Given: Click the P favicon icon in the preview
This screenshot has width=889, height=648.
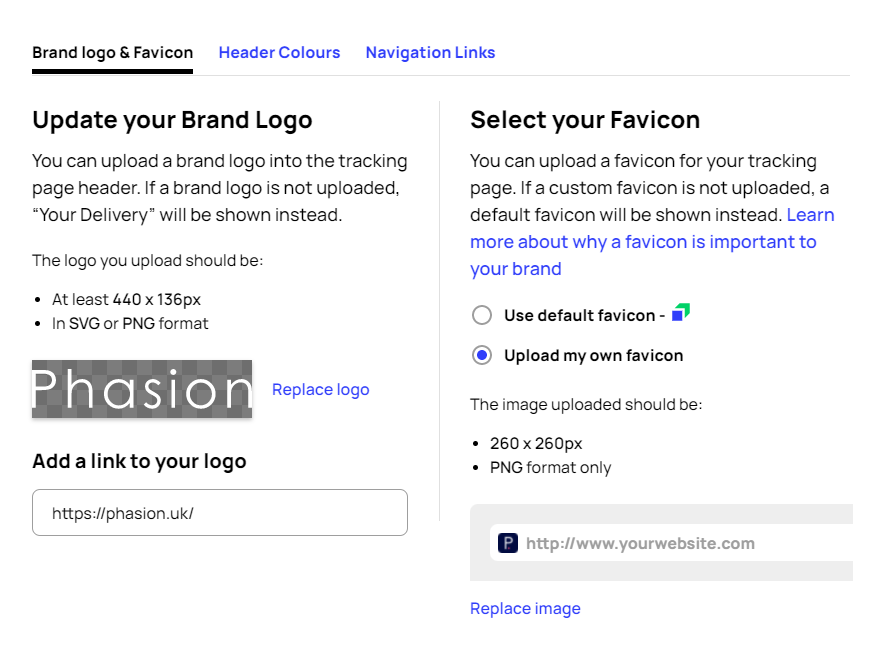Looking at the screenshot, I should pyautogui.click(x=508, y=543).
